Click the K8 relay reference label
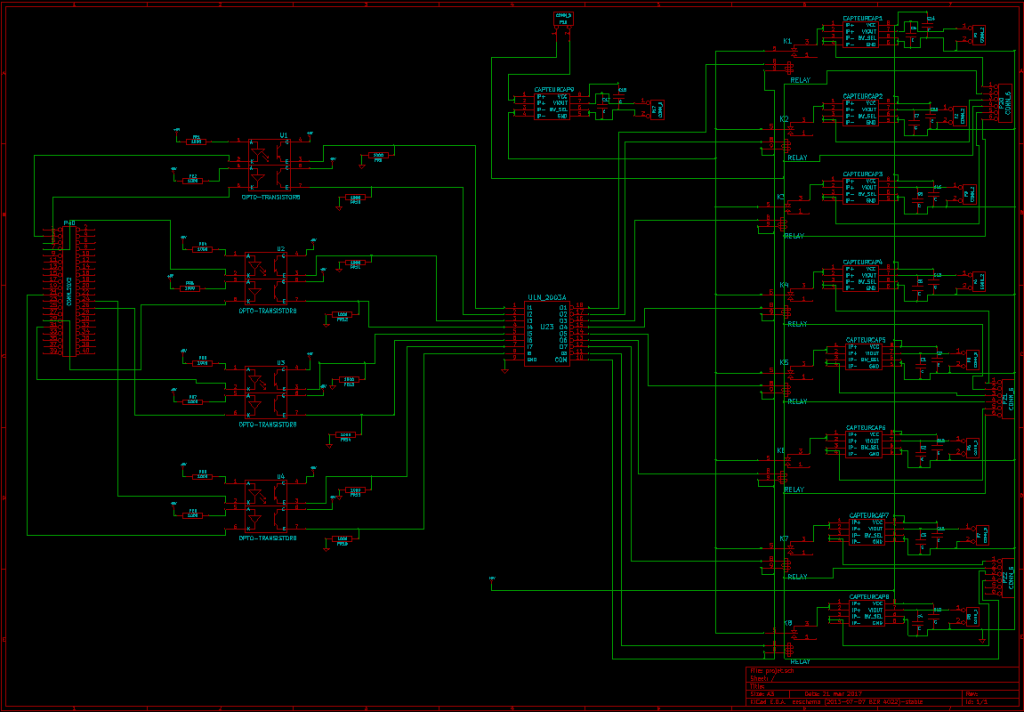The width and height of the screenshot is (1024, 712). coord(788,623)
